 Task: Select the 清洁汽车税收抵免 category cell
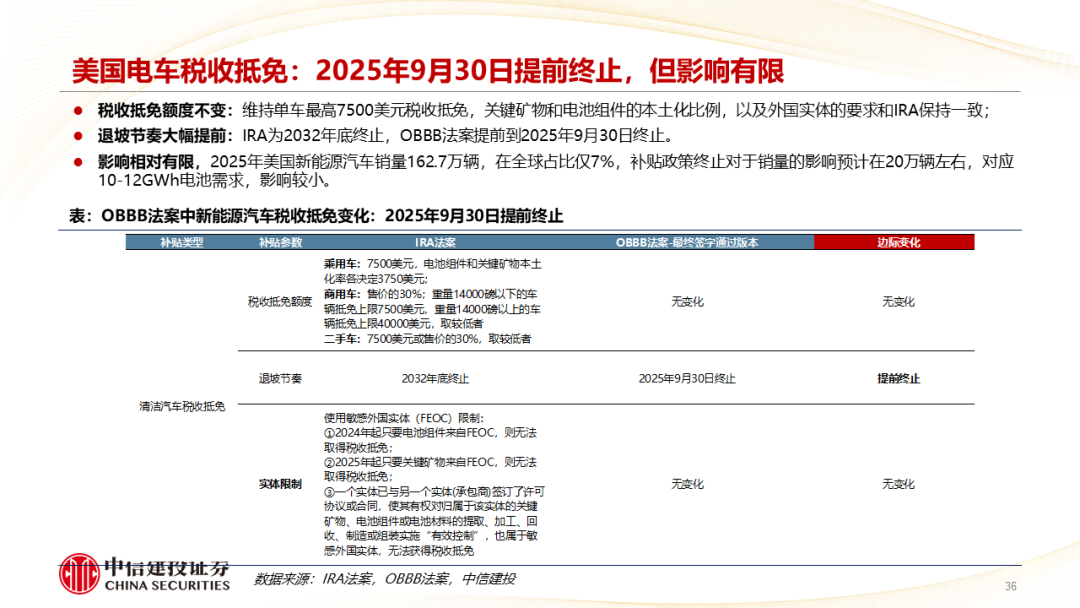click(182, 407)
